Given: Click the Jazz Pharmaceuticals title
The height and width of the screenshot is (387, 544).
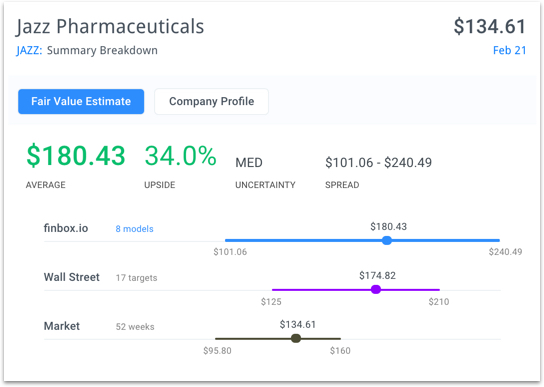Looking at the screenshot, I should tap(110, 26).
